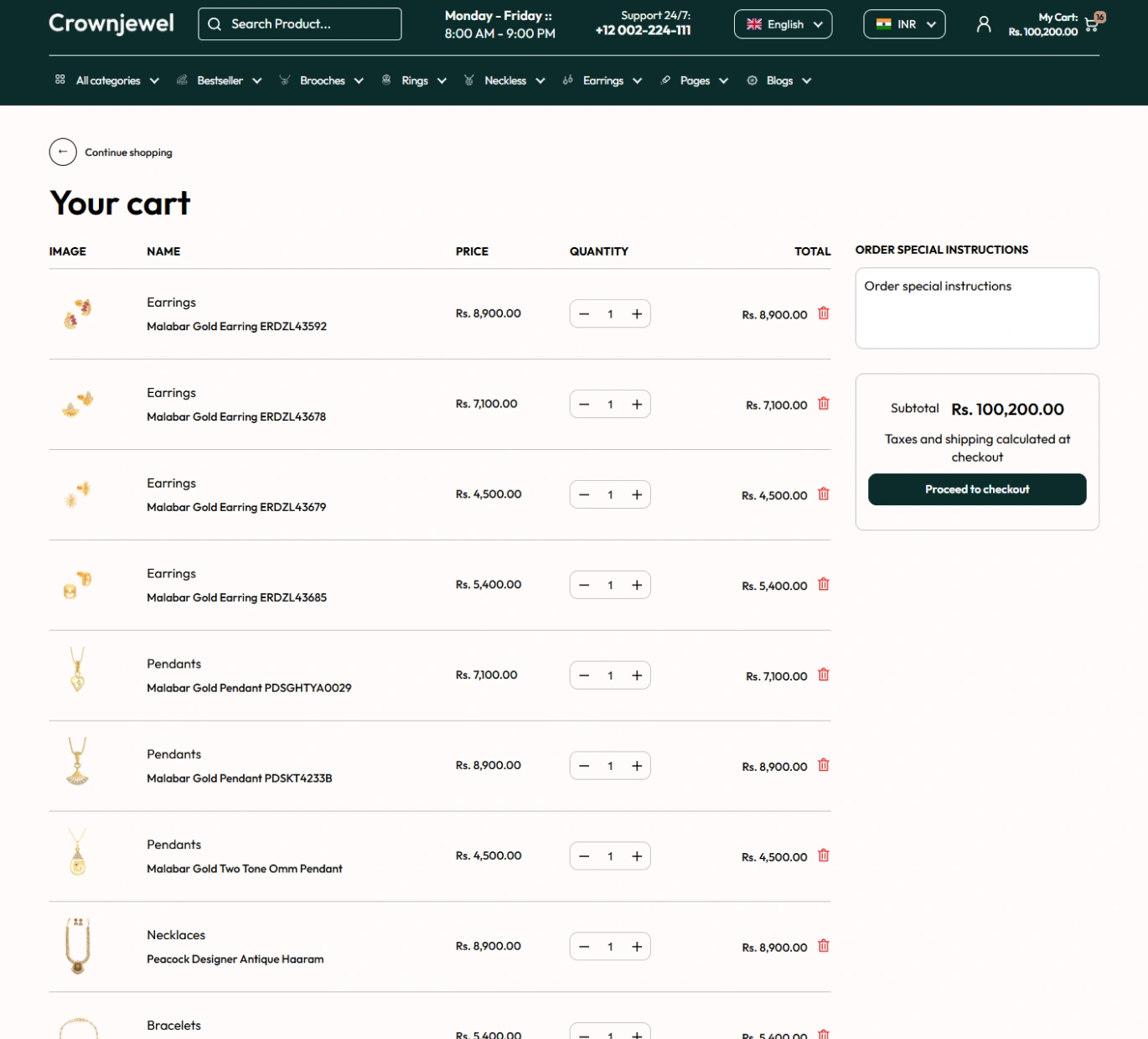Increase quantity of Pendant PDSKT4233B
Screen dimensions: 1148x1039
pos(637,767)
